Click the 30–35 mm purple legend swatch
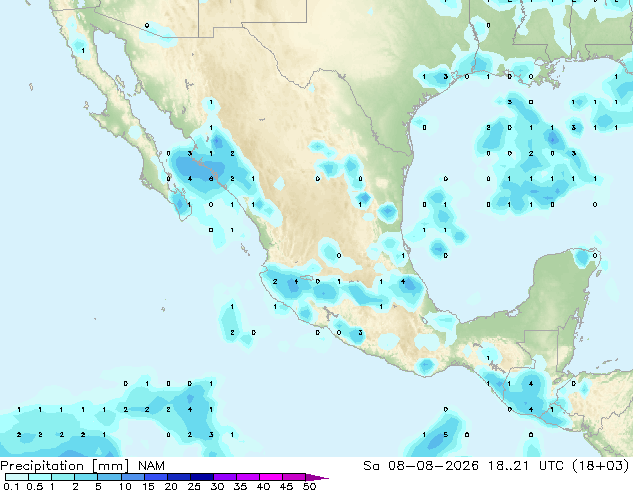Image resolution: width=634 pixels, height=490 pixels. (224, 477)
